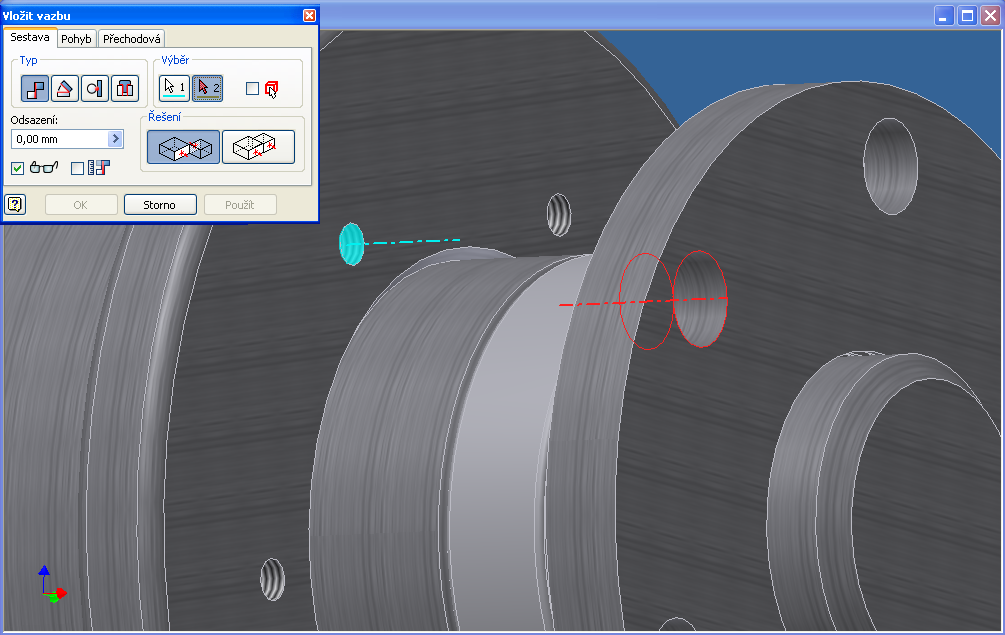Disable the preview glasses checkbox

[x=17, y=168]
